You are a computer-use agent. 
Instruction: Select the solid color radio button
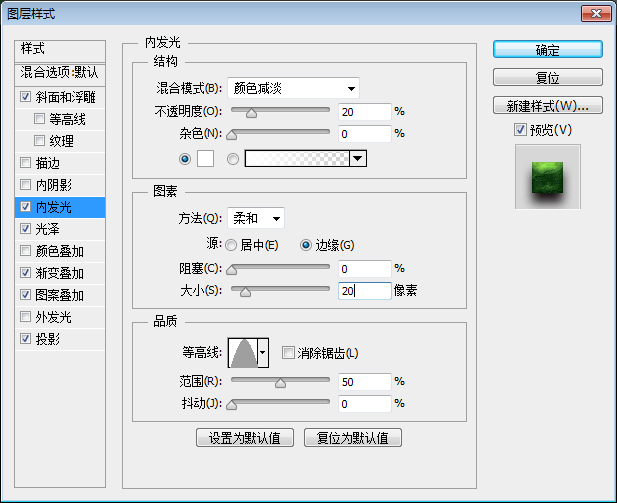tap(185, 159)
